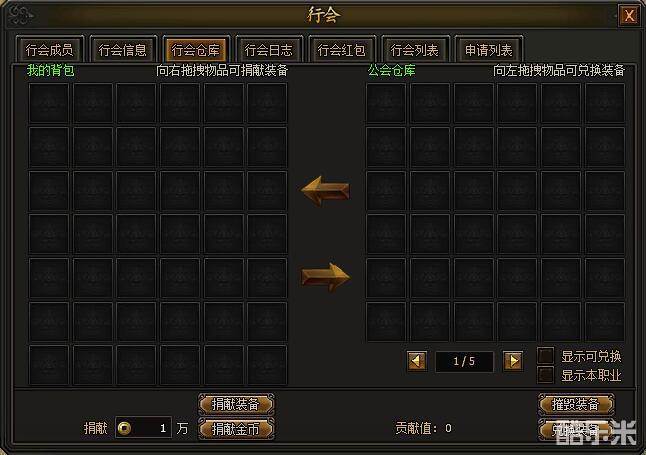The height and width of the screenshot is (455, 646).
Task: Open the 行会日志 tab
Action: [269, 50]
